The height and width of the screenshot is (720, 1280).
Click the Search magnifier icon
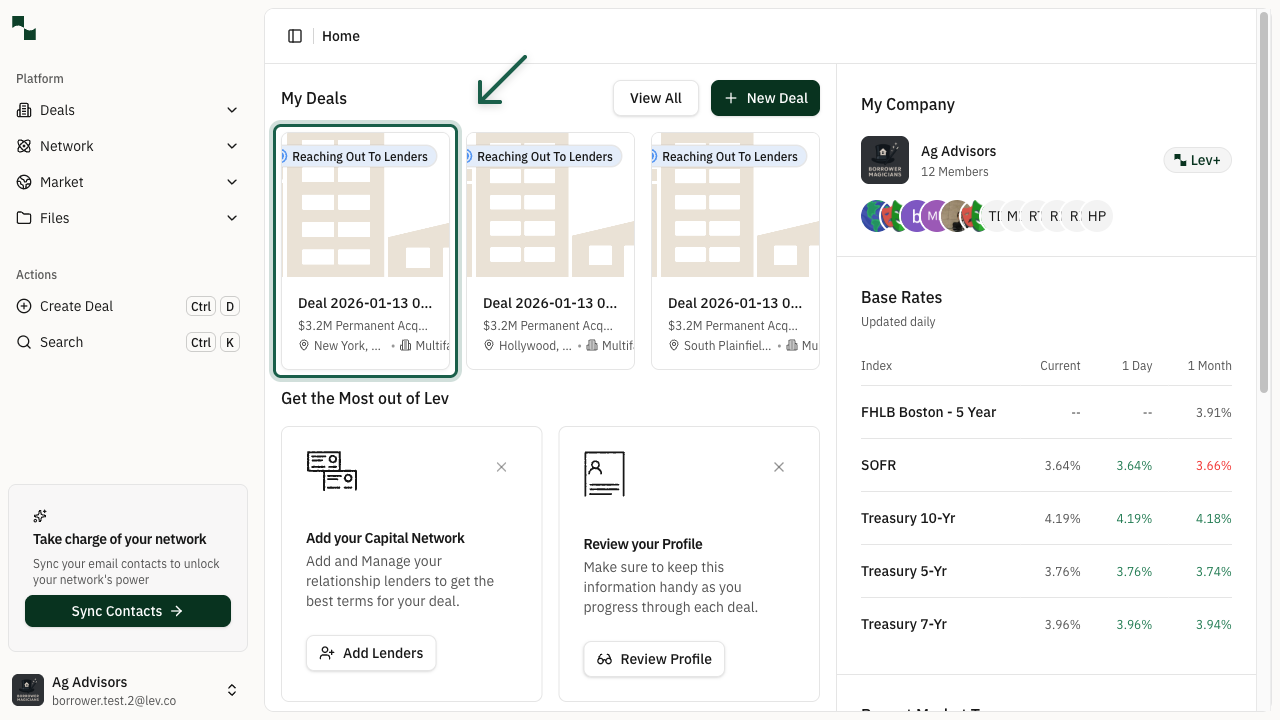point(24,342)
